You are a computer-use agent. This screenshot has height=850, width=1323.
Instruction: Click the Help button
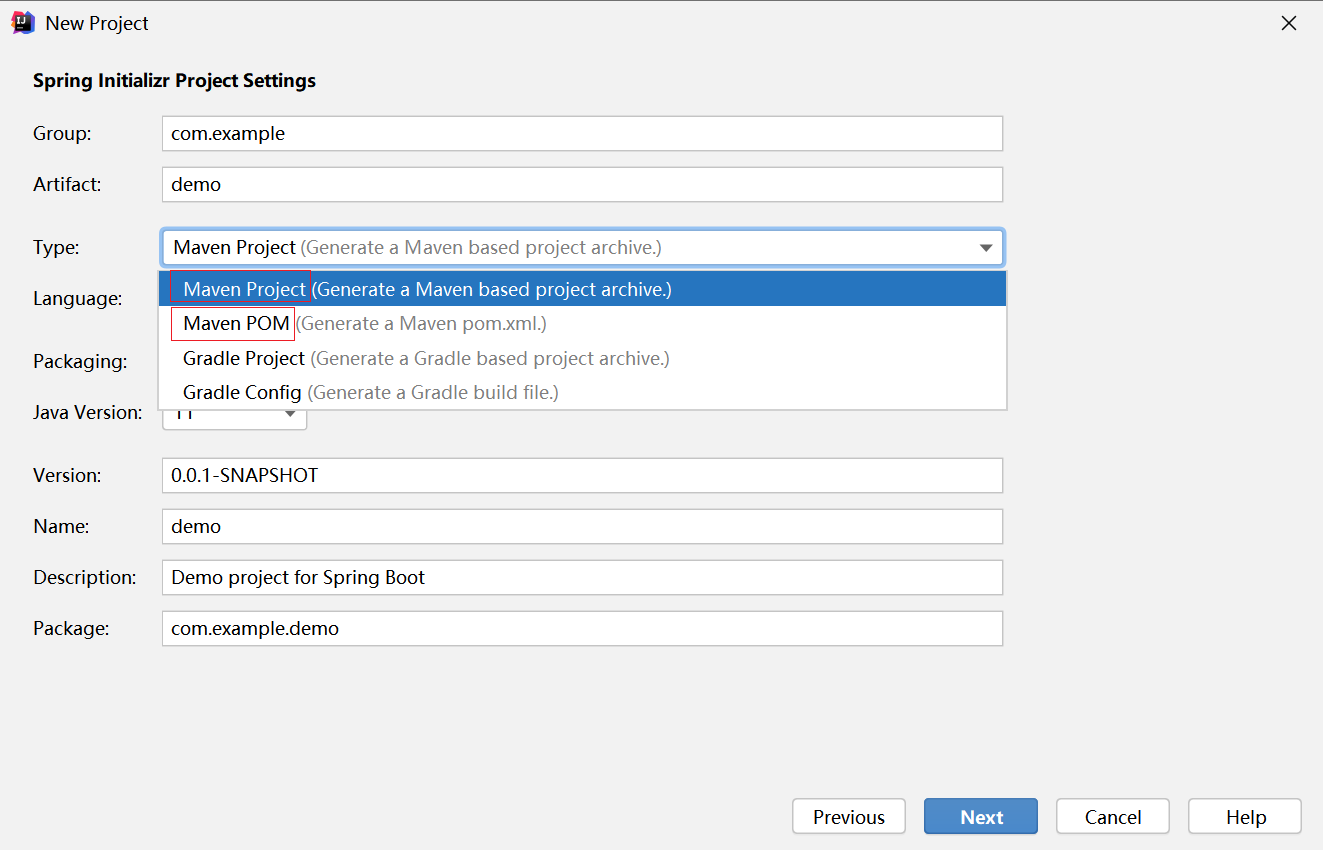point(1244,816)
